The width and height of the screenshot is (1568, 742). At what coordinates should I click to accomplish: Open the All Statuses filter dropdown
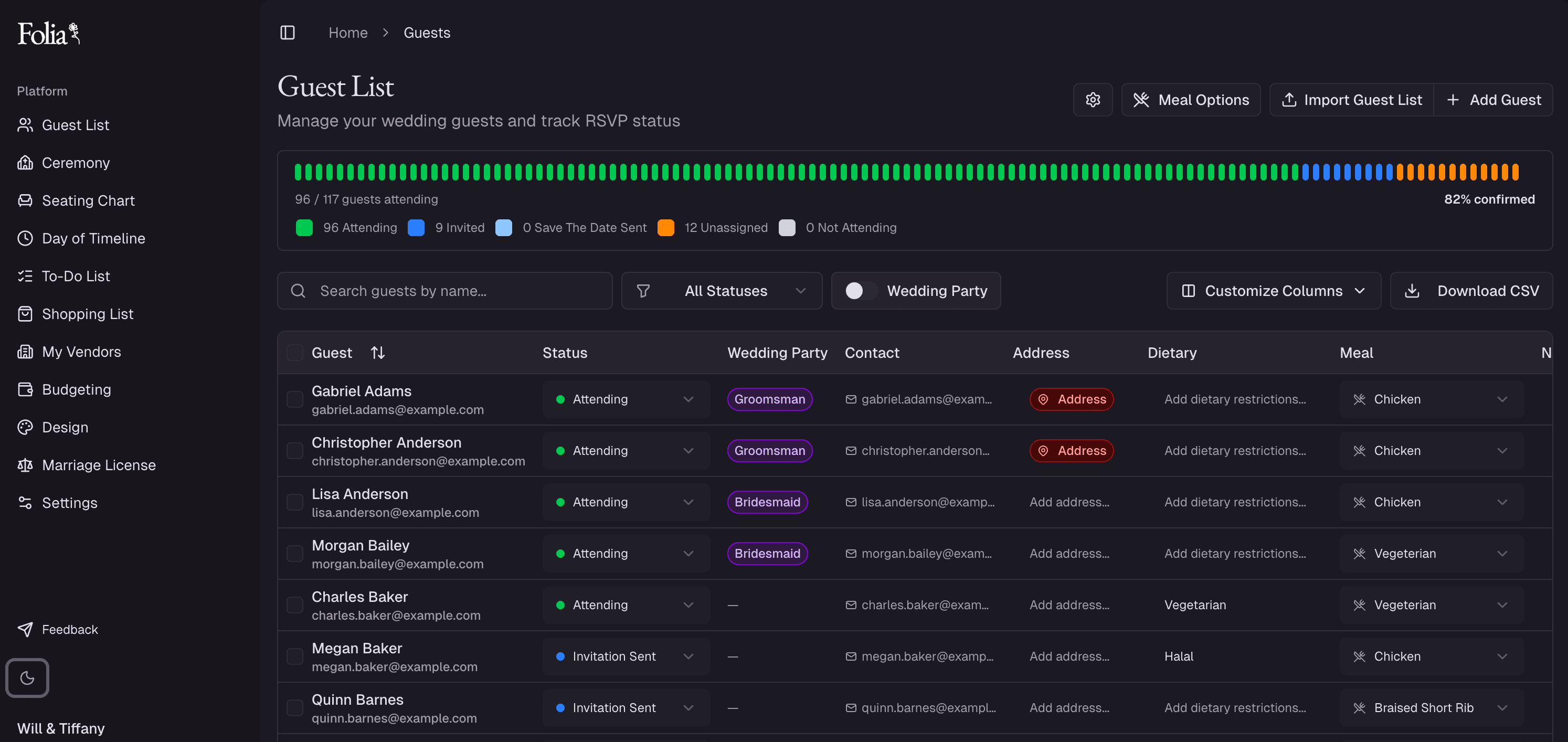tap(722, 291)
